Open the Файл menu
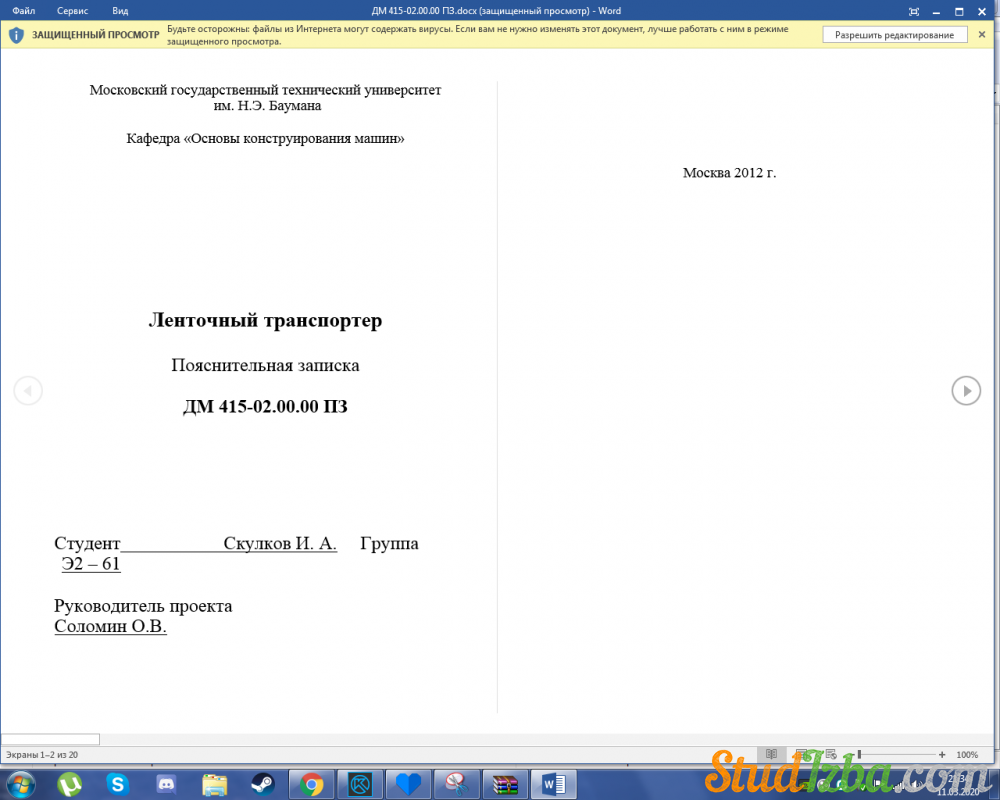Screen dimensions: 1000x800 [24, 11]
